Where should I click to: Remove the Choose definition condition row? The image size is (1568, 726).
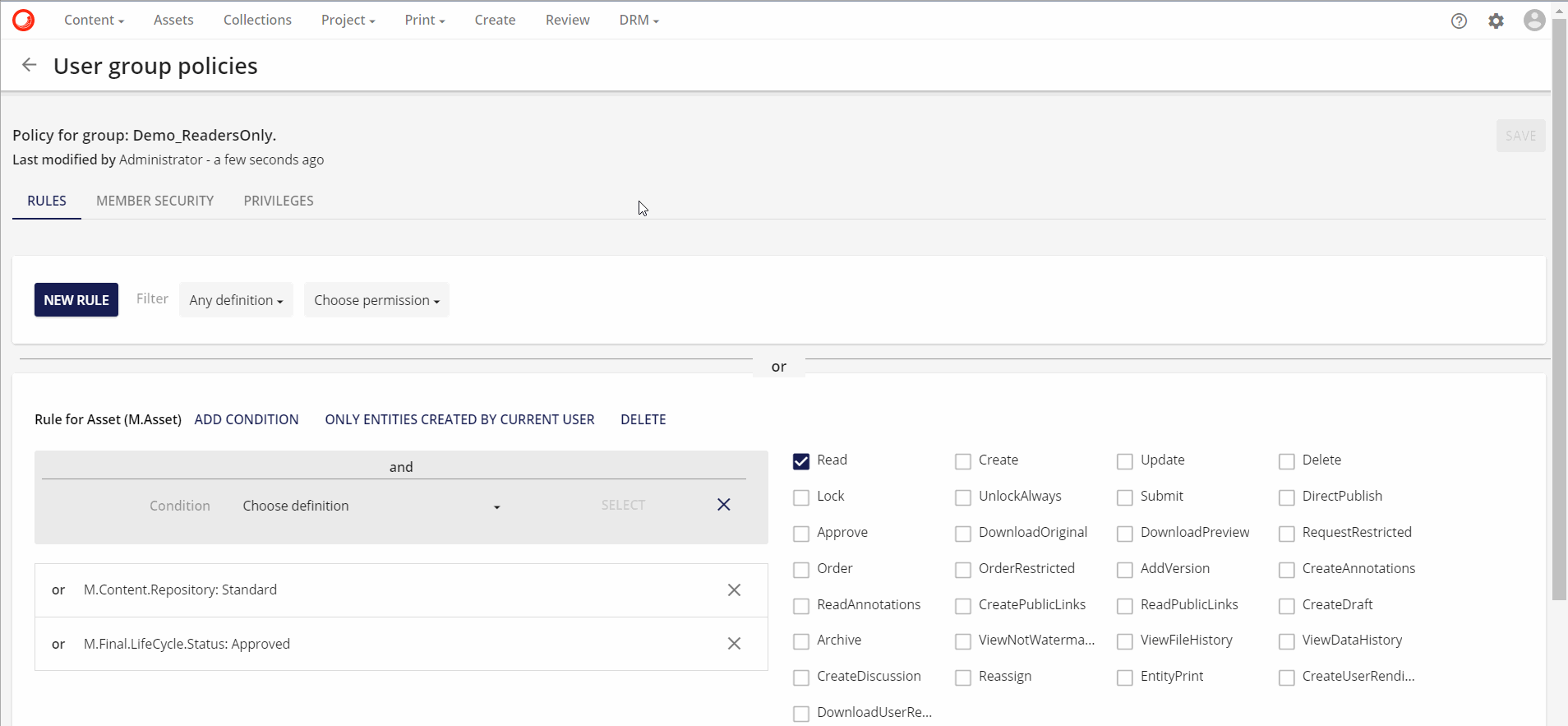(x=724, y=505)
